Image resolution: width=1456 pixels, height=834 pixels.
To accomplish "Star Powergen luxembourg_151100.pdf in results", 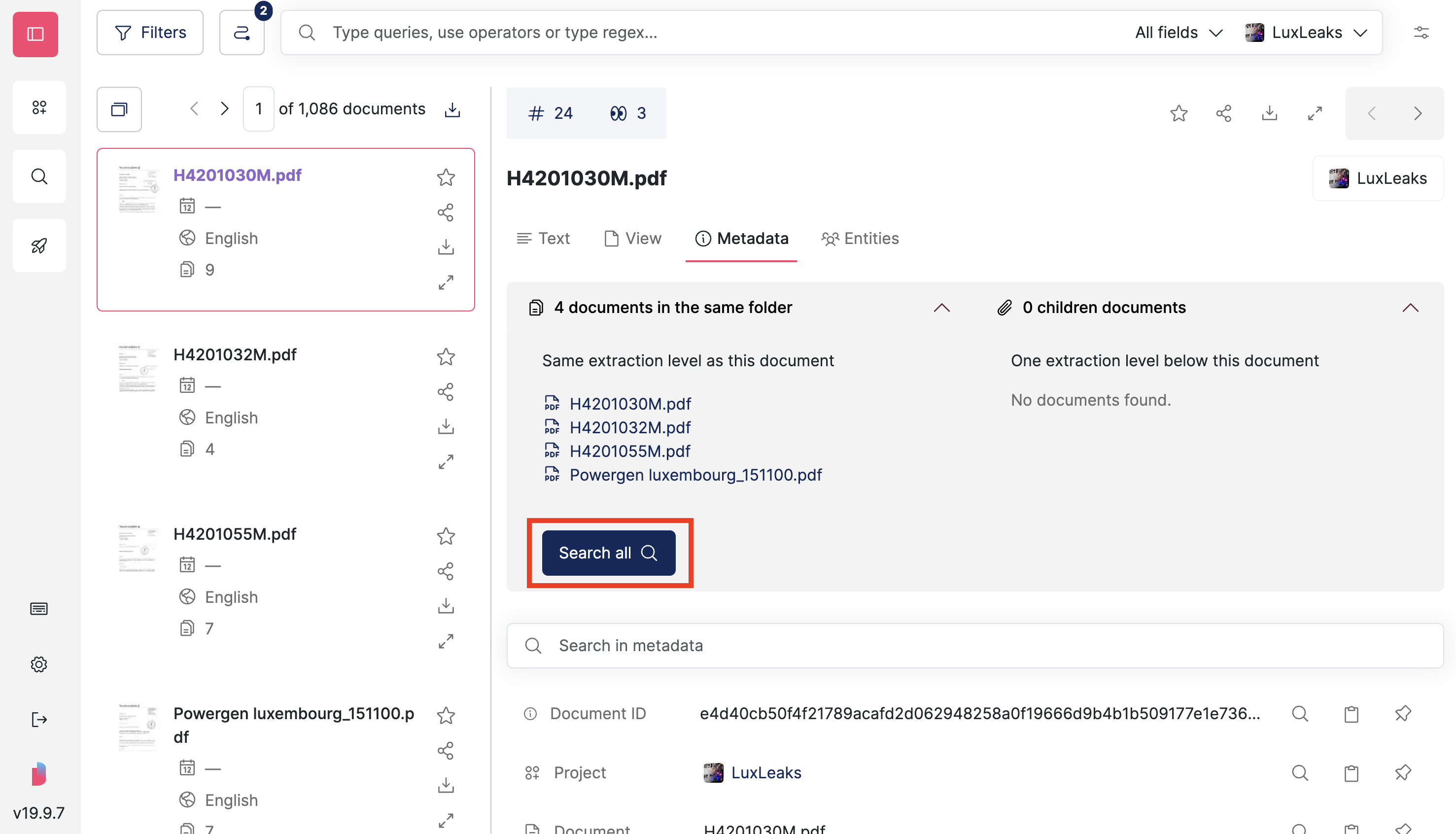I will pyautogui.click(x=446, y=715).
